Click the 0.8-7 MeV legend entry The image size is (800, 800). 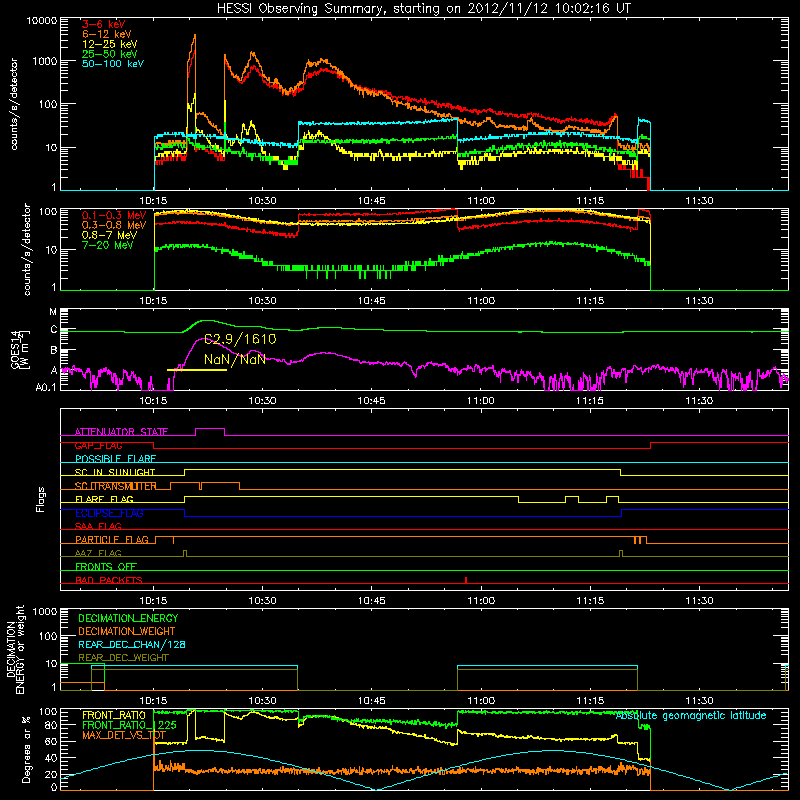(109, 235)
